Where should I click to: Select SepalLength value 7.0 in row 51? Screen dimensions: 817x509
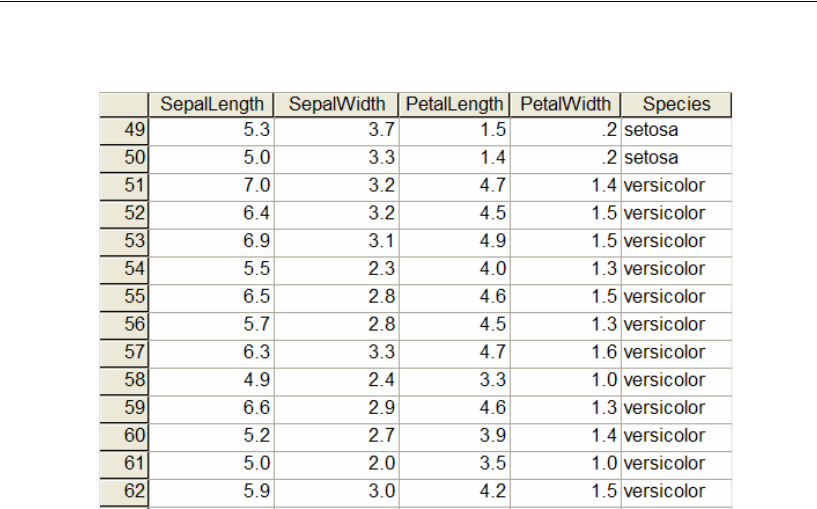coord(212,186)
